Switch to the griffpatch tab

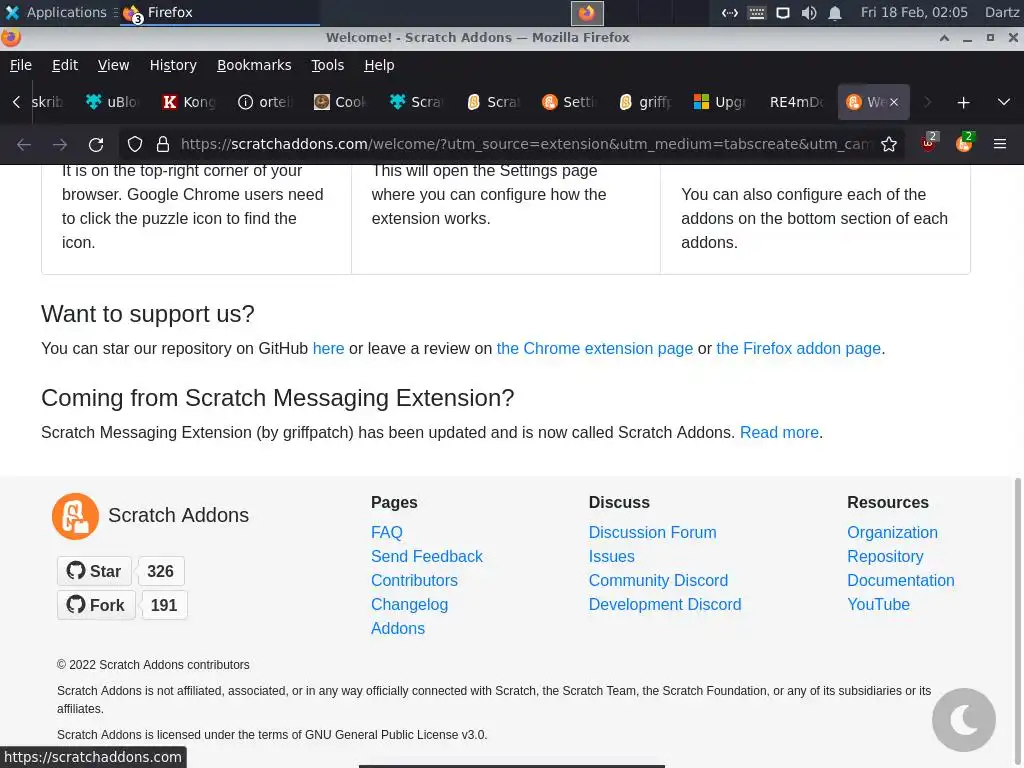pos(645,102)
